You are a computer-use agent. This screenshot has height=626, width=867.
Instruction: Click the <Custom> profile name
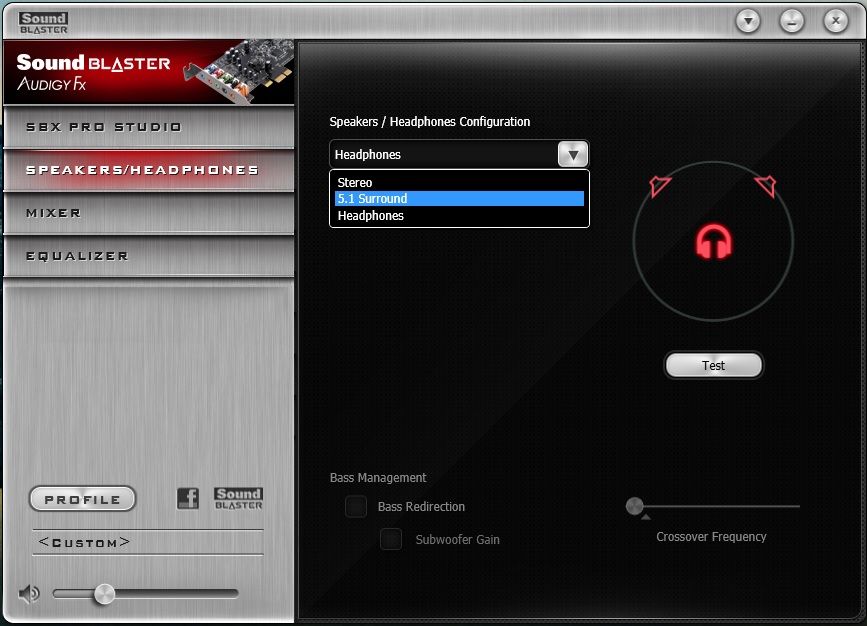pos(84,542)
